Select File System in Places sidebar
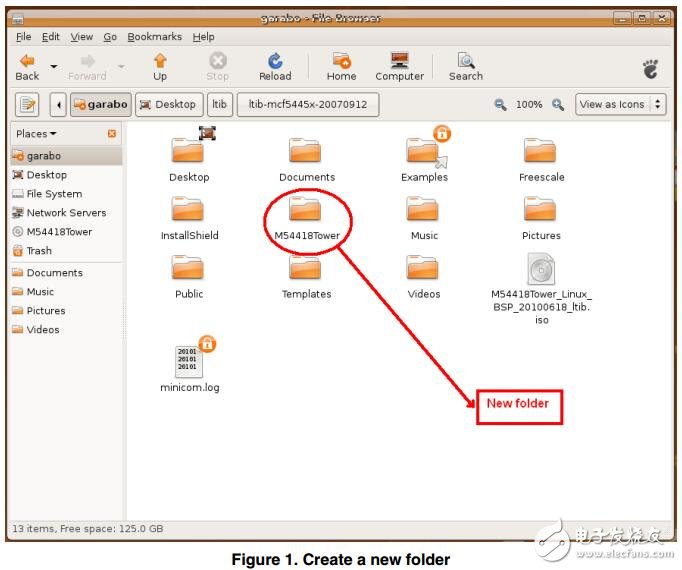 click(x=54, y=194)
